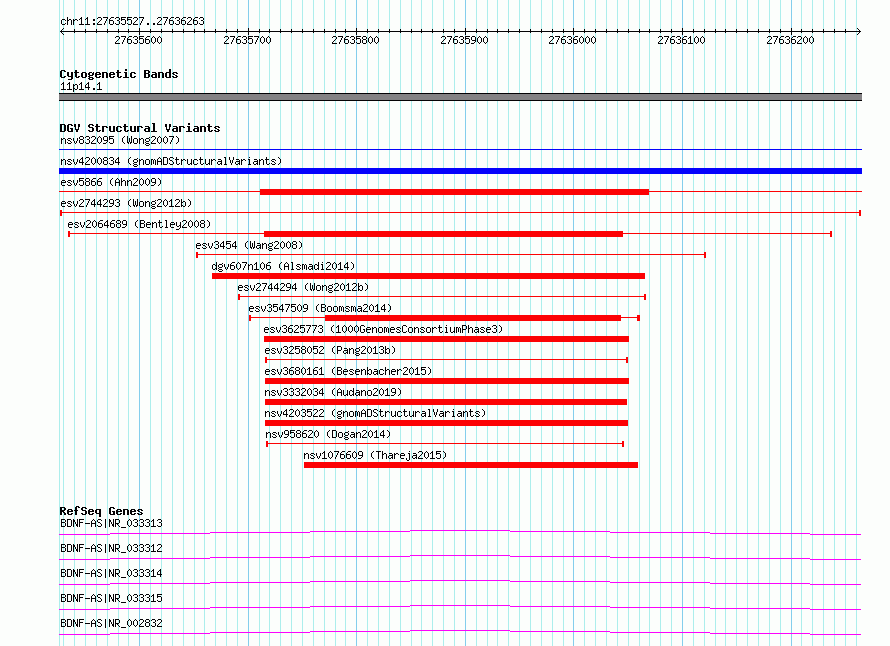This screenshot has width=890, height=646.
Task: Click the red bar of esv5866
Action: tap(454, 192)
